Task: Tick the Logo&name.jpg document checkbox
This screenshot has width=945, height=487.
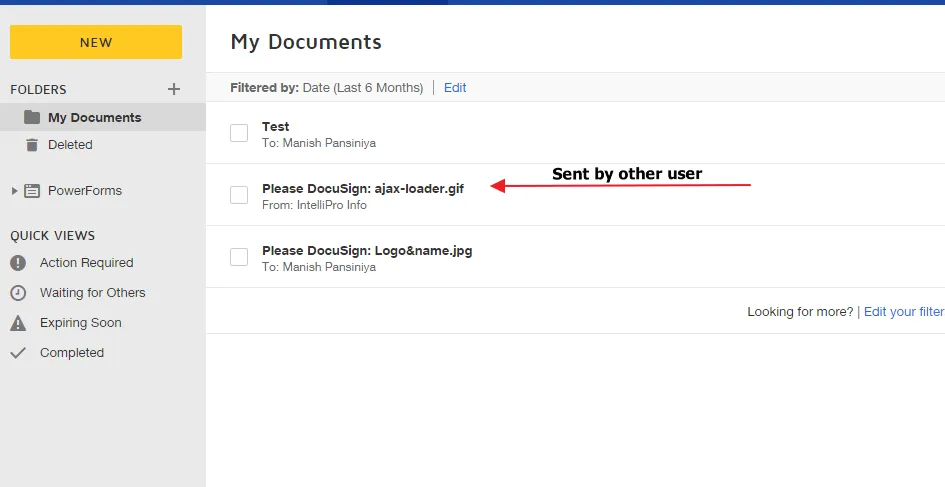Action: point(239,257)
